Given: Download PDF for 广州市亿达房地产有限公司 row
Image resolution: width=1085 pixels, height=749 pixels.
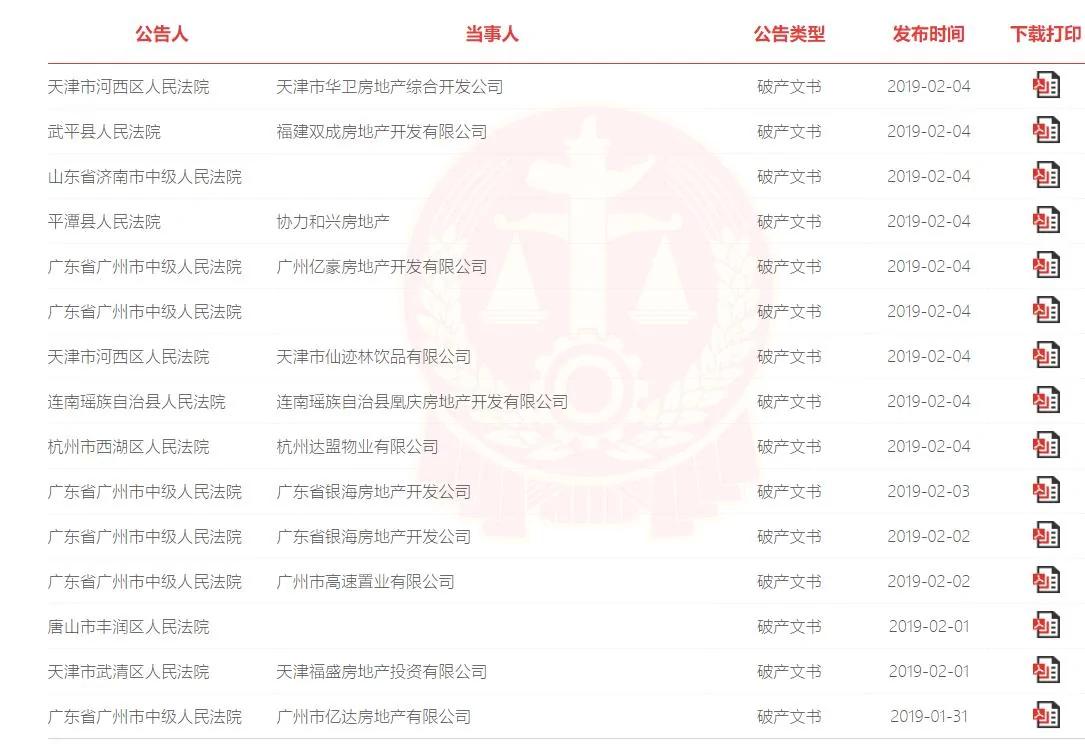Looking at the screenshot, I should [1046, 715].
